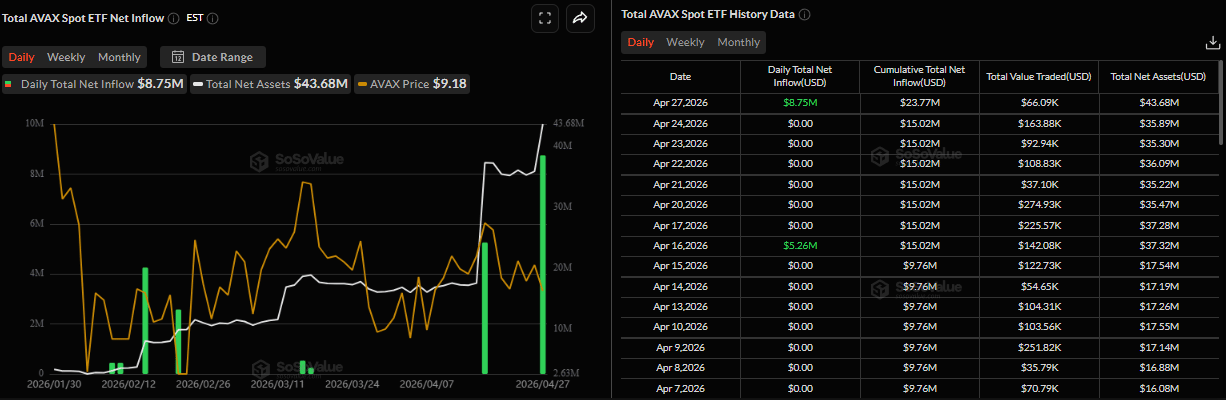Screen dimensions: 1226x400
Task: Click the Apr 16,2026 $5.26M inflow value
Action: 800,246
